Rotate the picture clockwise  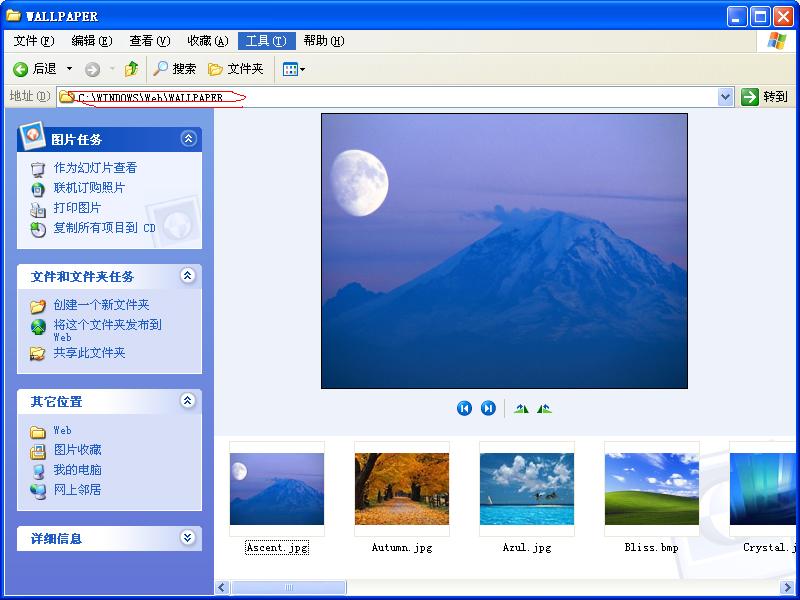[x=521, y=408]
